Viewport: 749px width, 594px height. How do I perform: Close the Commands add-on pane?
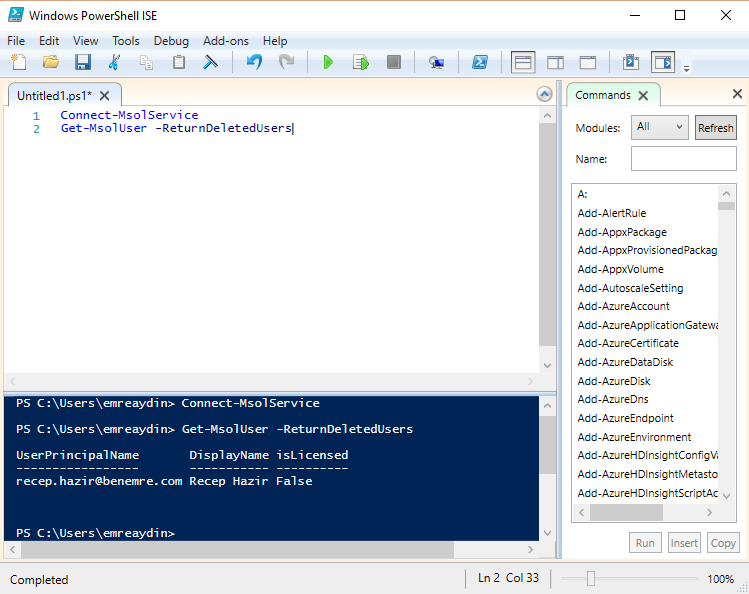point(737,94)
